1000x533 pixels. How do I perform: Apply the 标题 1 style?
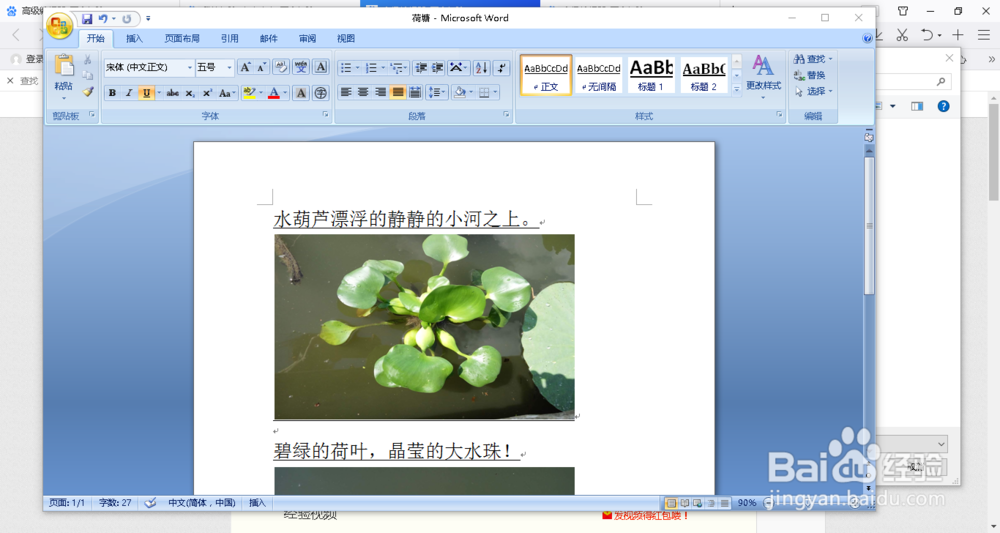pyautogui.click(x=651, y=75)
